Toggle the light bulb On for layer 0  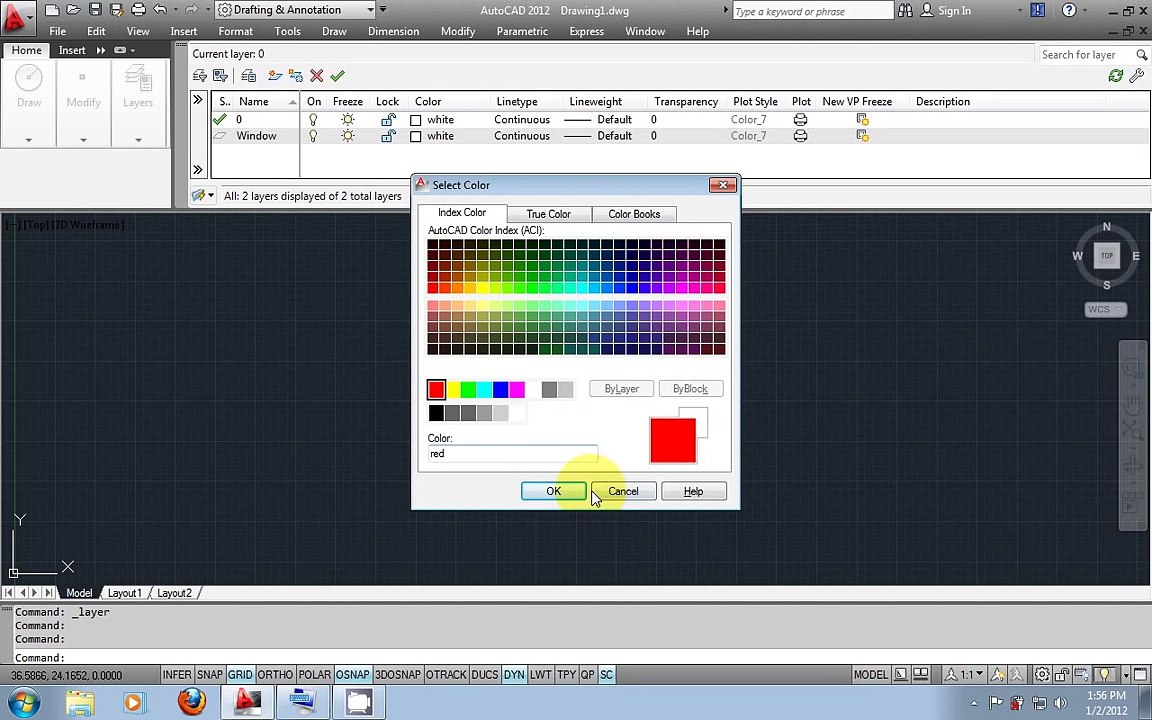click(313, 120)
